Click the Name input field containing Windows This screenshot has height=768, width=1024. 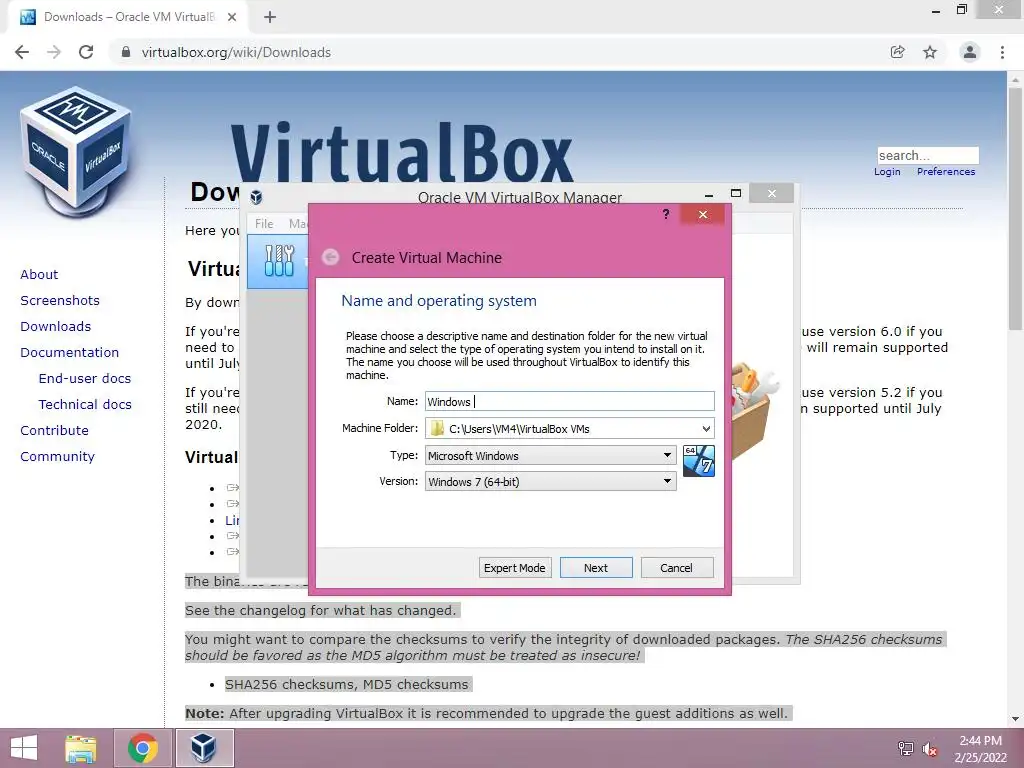tap(569, 401)
